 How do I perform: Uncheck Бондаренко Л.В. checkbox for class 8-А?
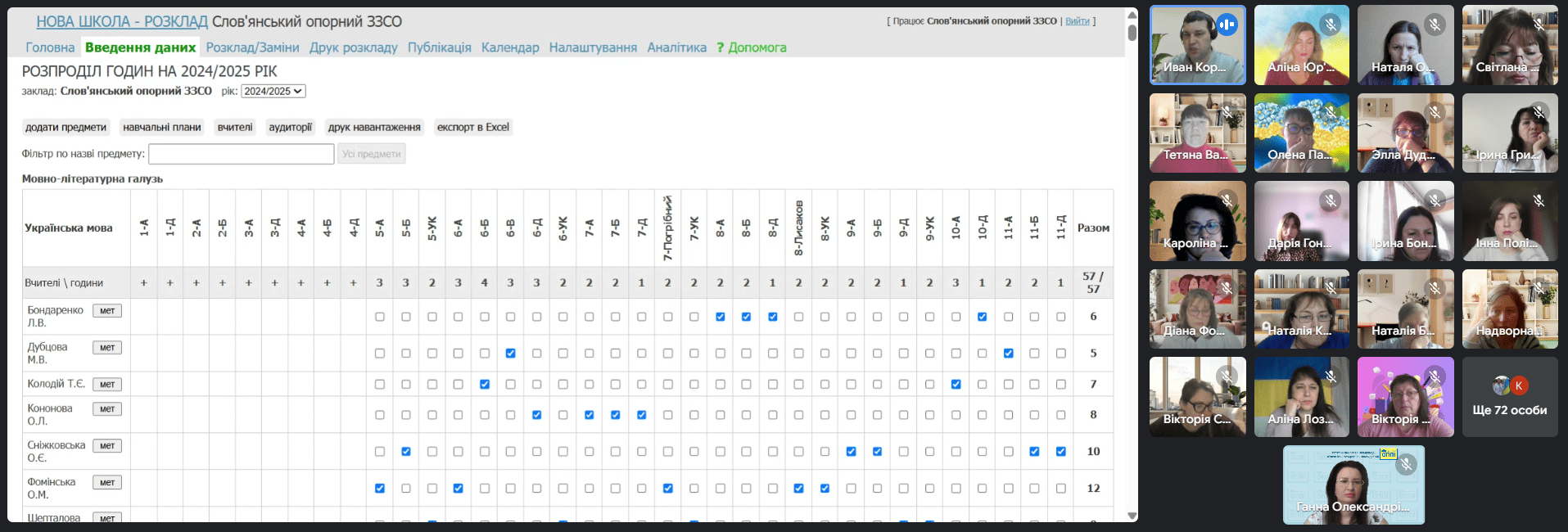pos(721,317)
